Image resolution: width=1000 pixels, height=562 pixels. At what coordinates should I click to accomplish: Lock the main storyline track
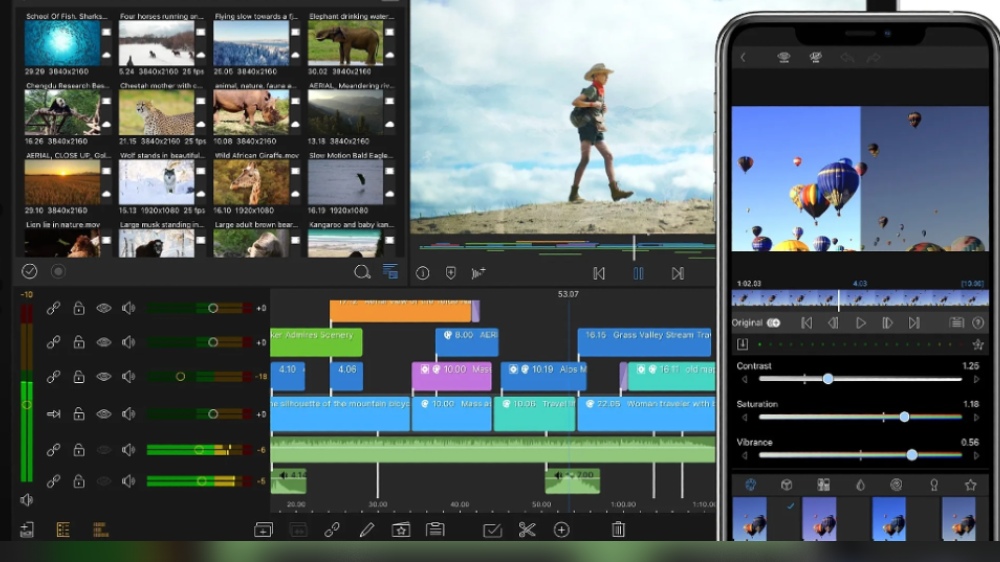78,414
